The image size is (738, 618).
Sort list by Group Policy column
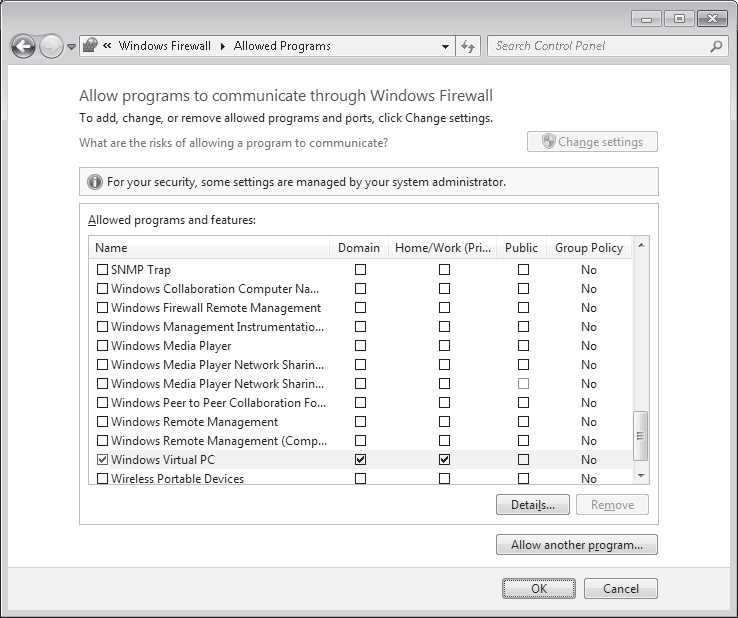[589, 248]
